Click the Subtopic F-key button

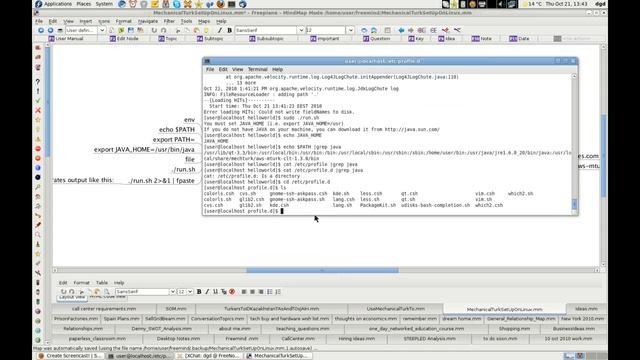click(x=210, y=39)
